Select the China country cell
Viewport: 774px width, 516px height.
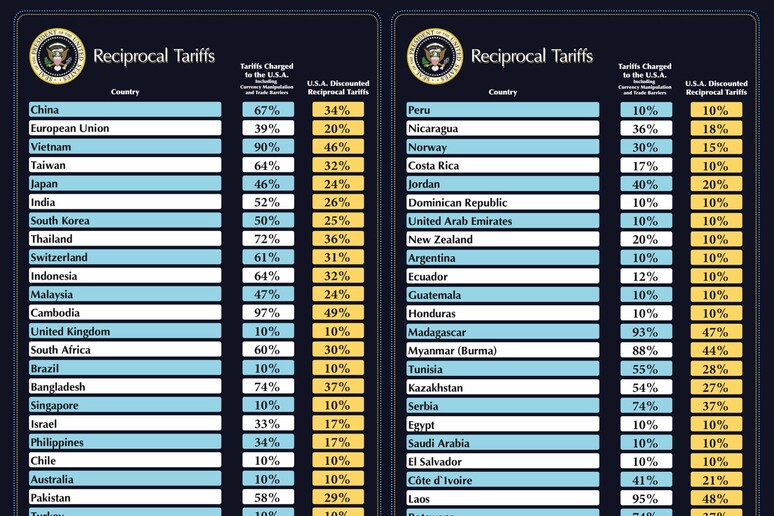(x=125, y=110)
